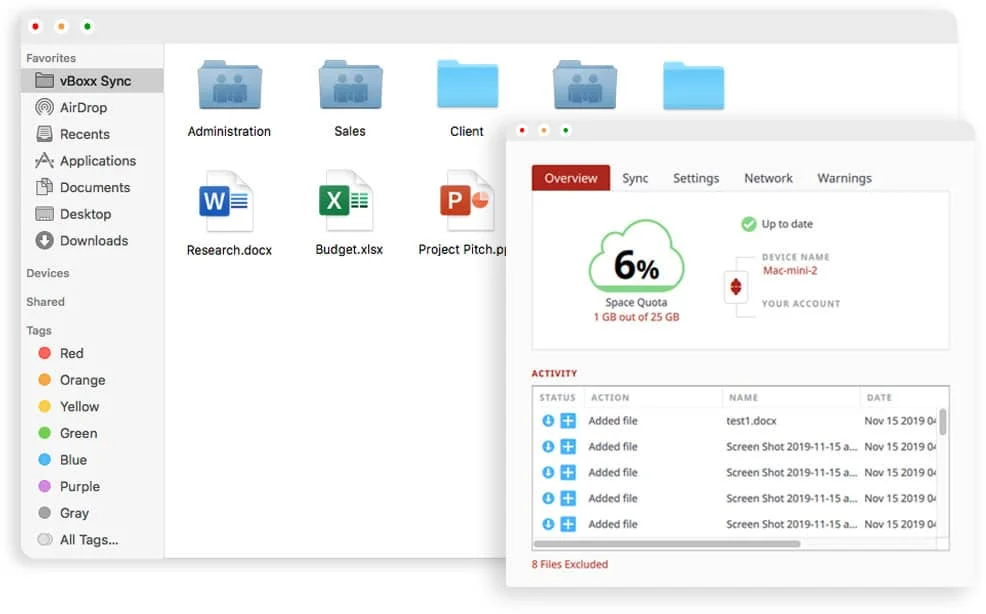Click the green Up to date status checkmark
This screenshot has height=614, width=986.
(x=748, y=223)
